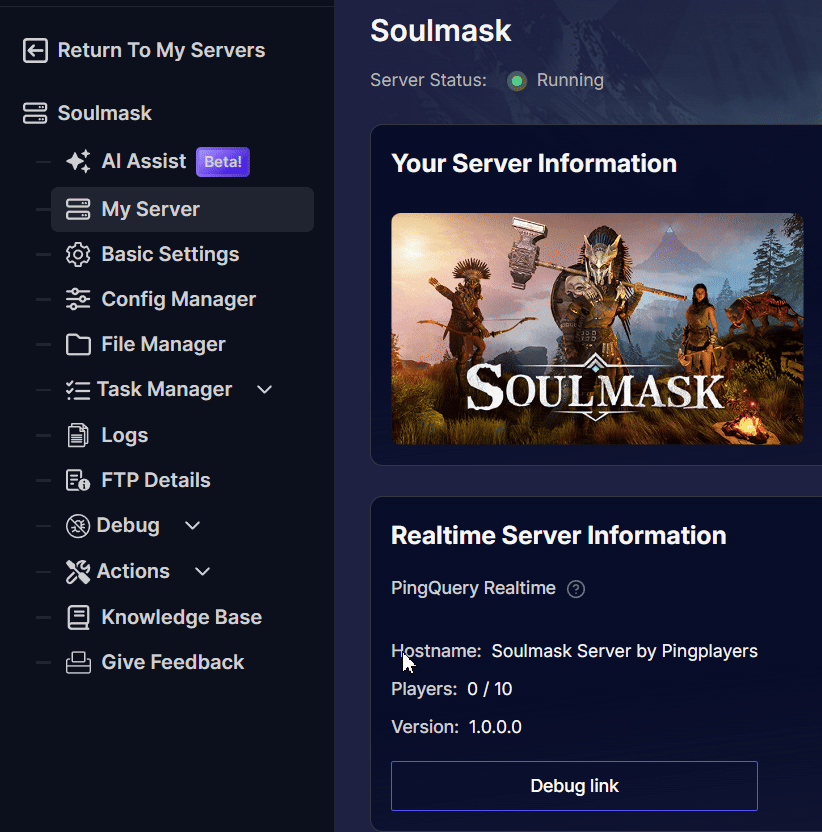This screenshot has width=822, height=832.
Task: Click the bug icon for Debug
Action: (78, 526)
